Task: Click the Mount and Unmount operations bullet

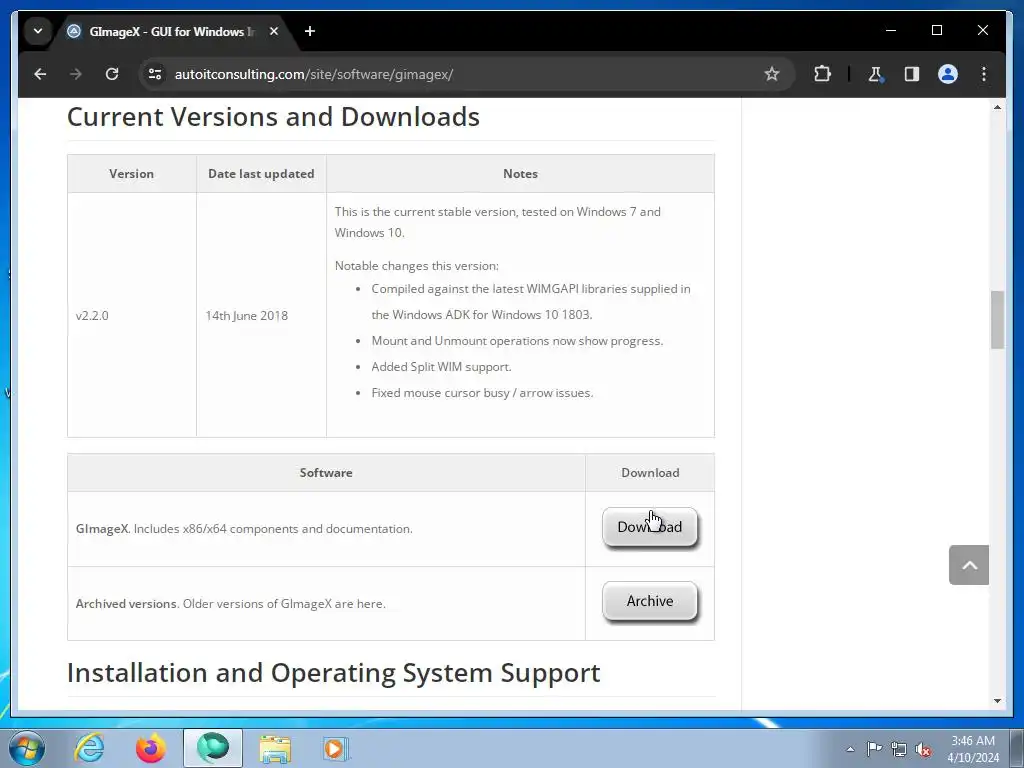Action: 517,341
